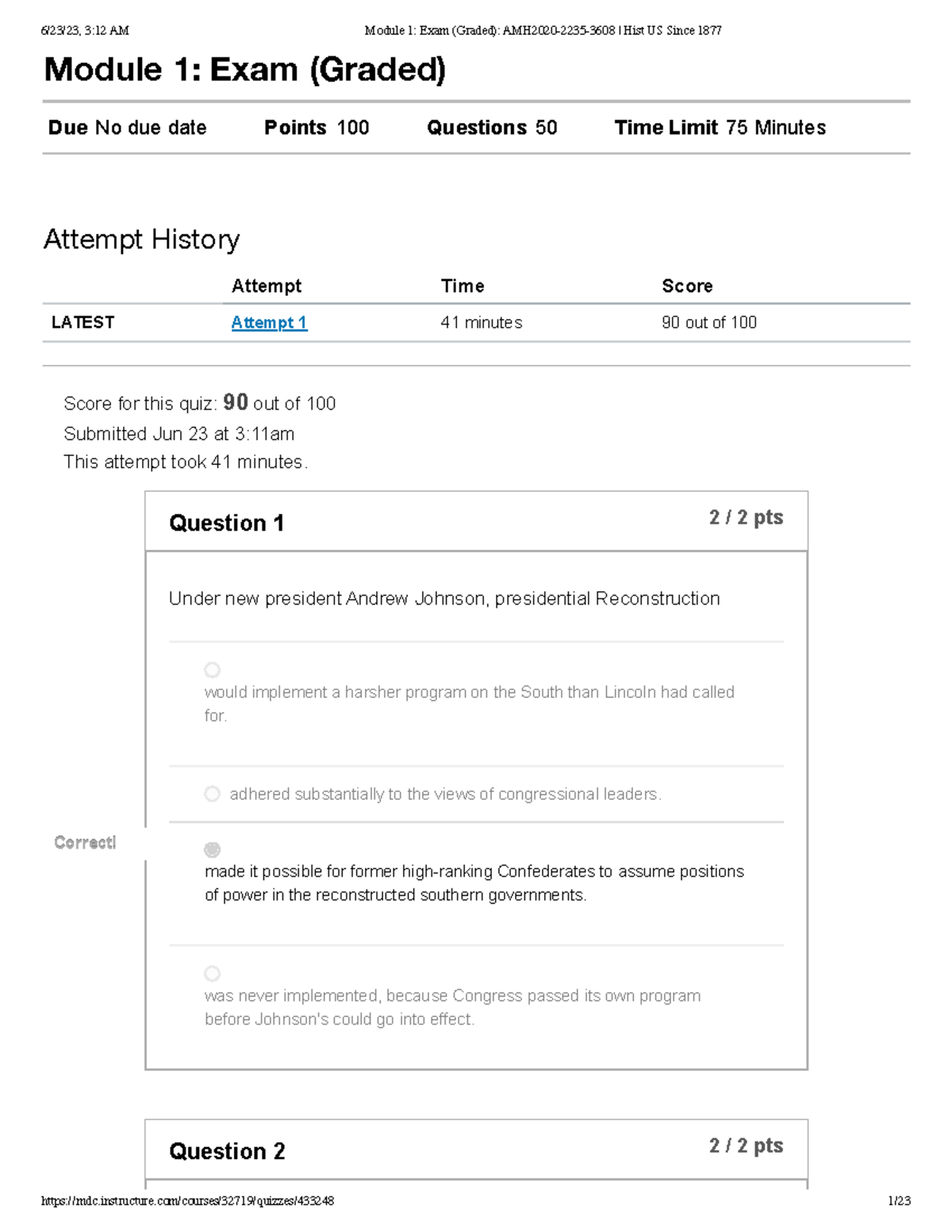Click the '2 / 2 pts' score for Question 1
Screen dimensions: 952x1232
[746, 518]
